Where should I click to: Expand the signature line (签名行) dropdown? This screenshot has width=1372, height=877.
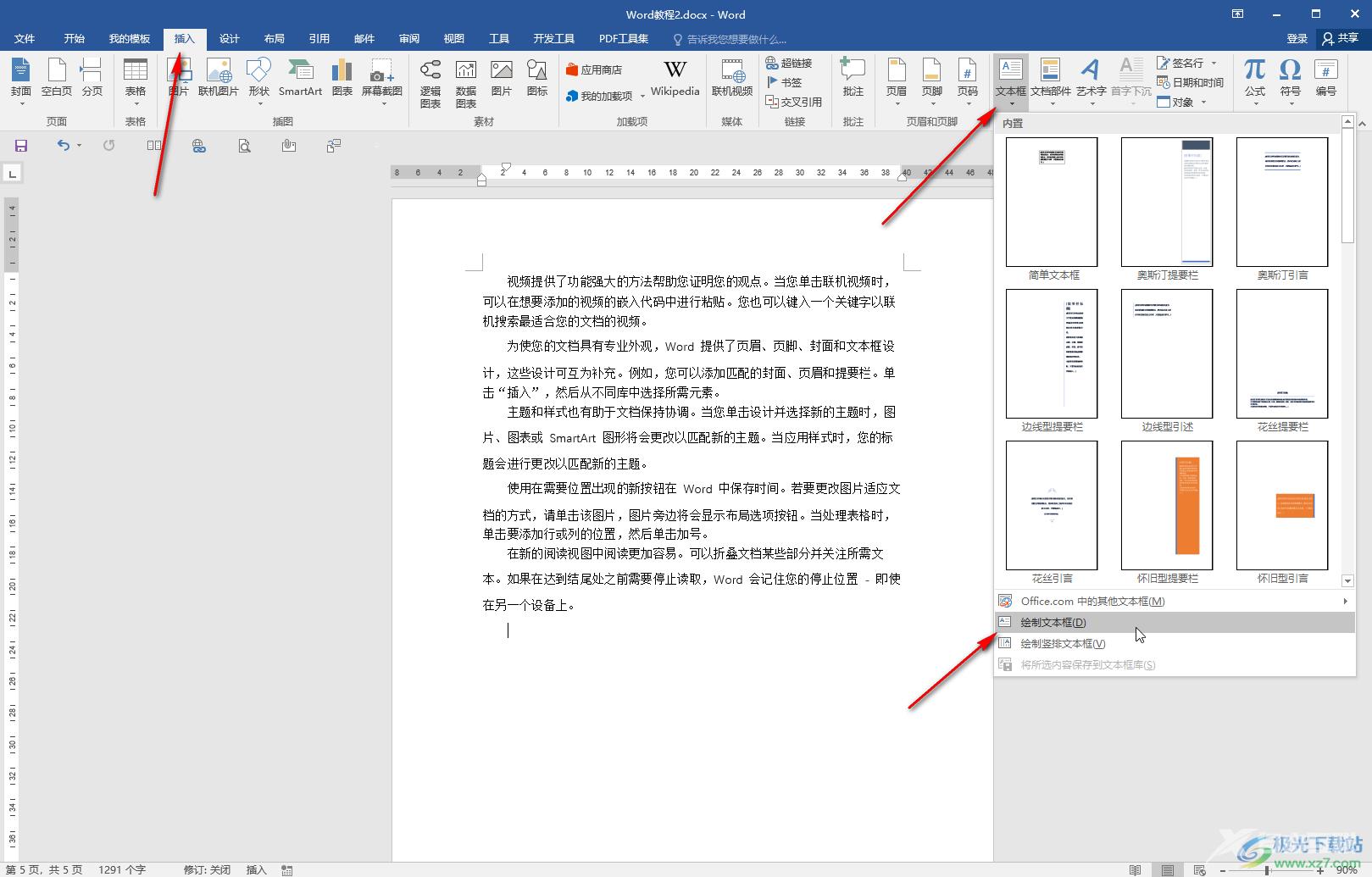click(x=1214, y=63)
